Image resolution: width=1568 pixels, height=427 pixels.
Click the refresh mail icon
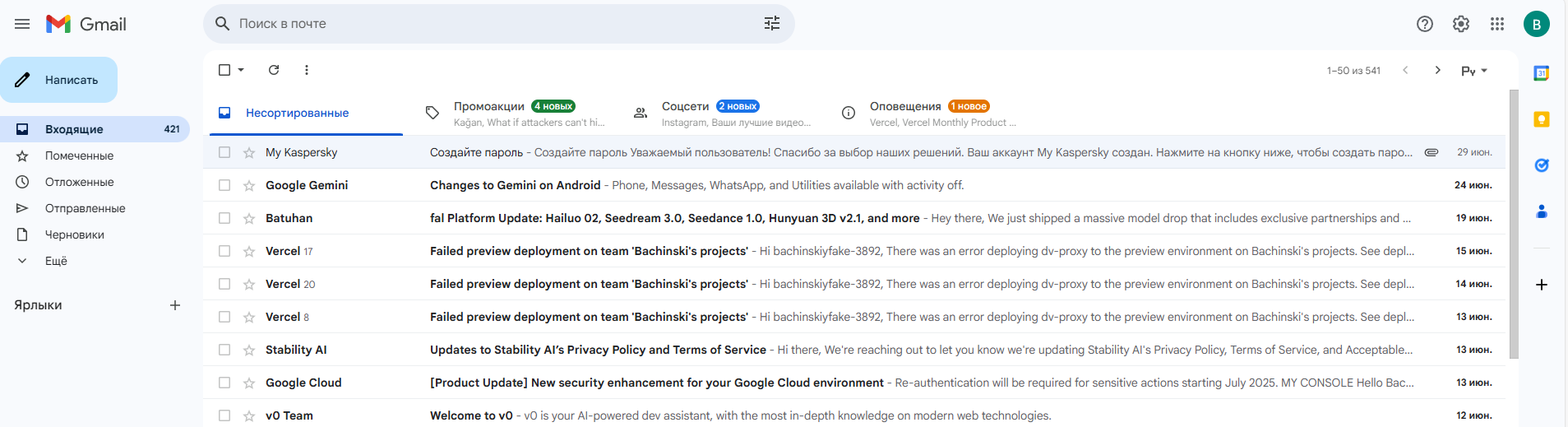click(x=274, y=70)
